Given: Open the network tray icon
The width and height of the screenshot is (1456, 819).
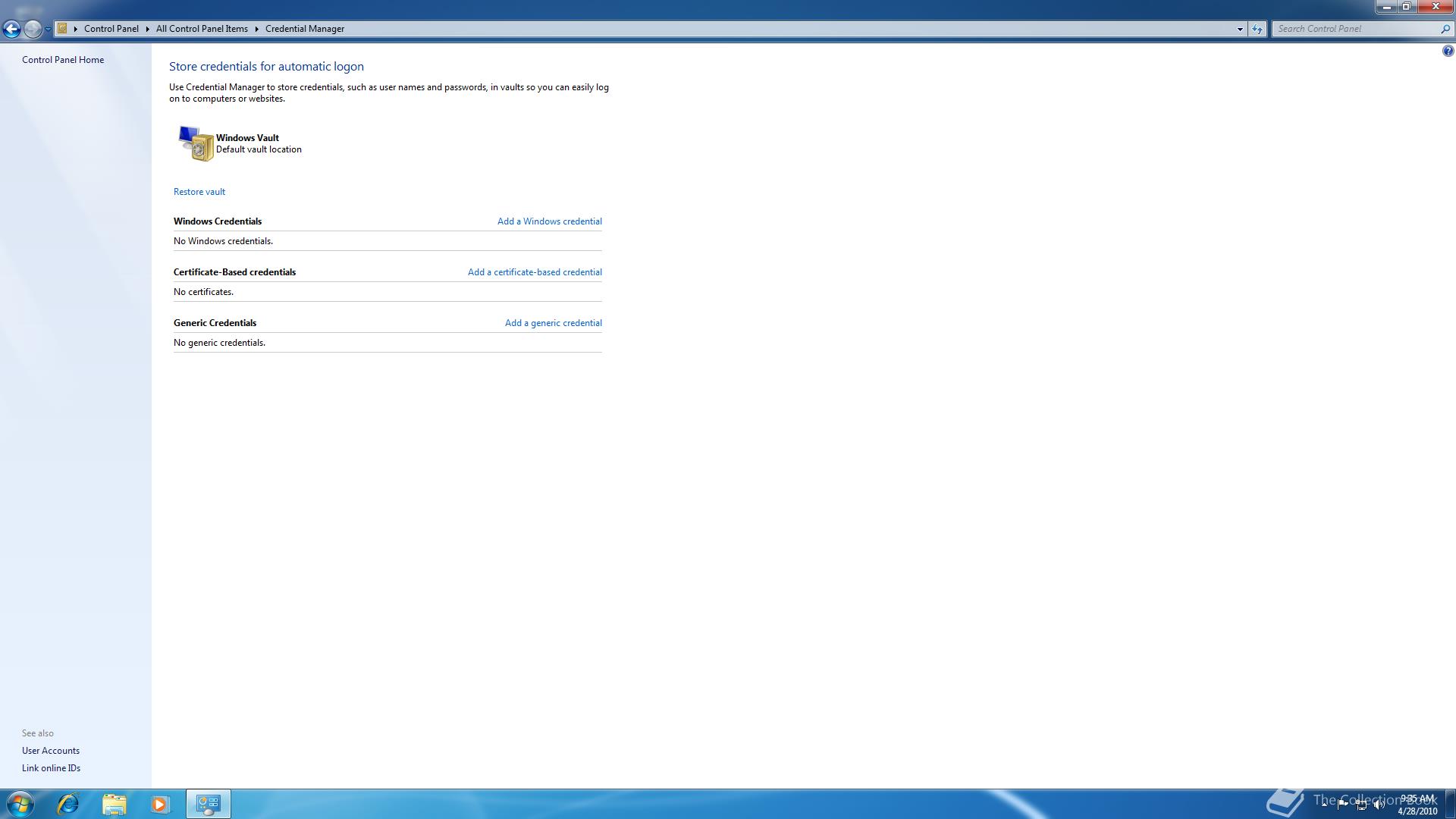Looking at the screenshot, I should 1361,805.
